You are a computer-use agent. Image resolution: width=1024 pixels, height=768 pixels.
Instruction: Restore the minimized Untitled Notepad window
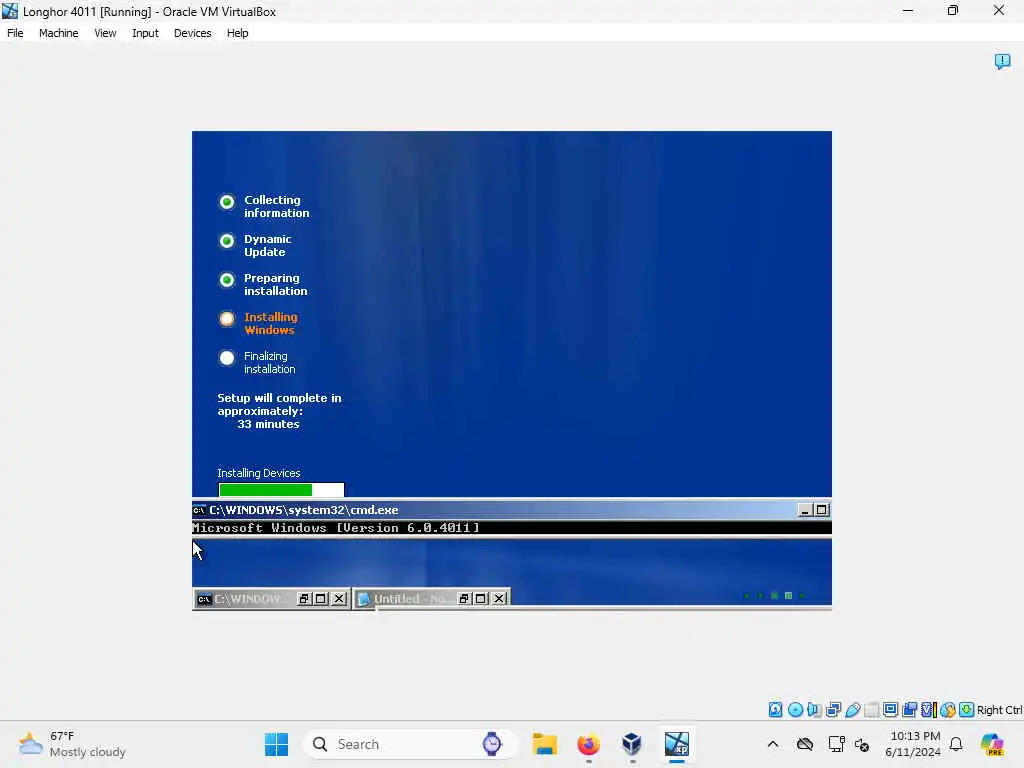464,599
